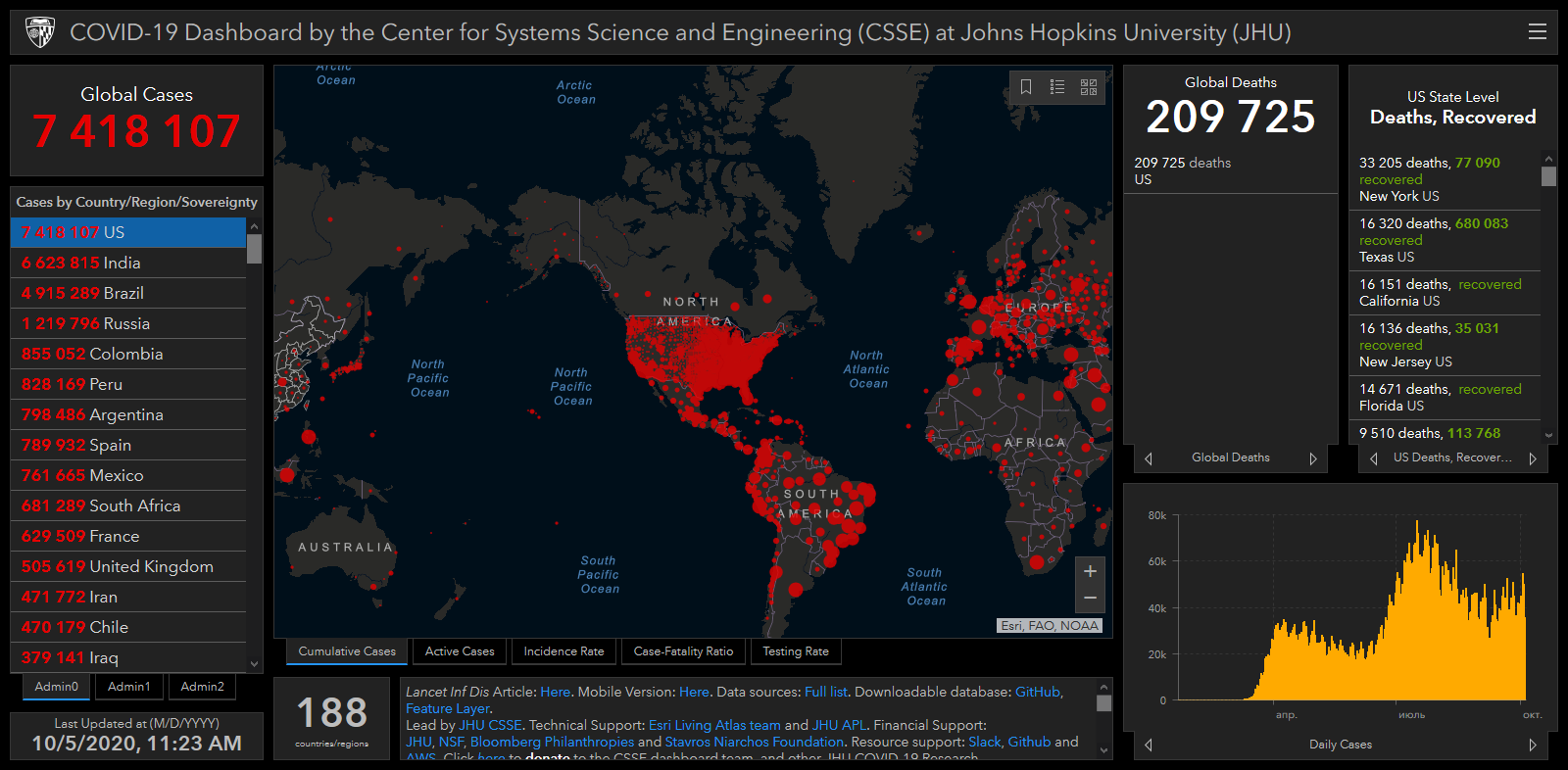Select Brazil row in cases list
This screenshot has width=1568, height=770.
coord(128,293)
